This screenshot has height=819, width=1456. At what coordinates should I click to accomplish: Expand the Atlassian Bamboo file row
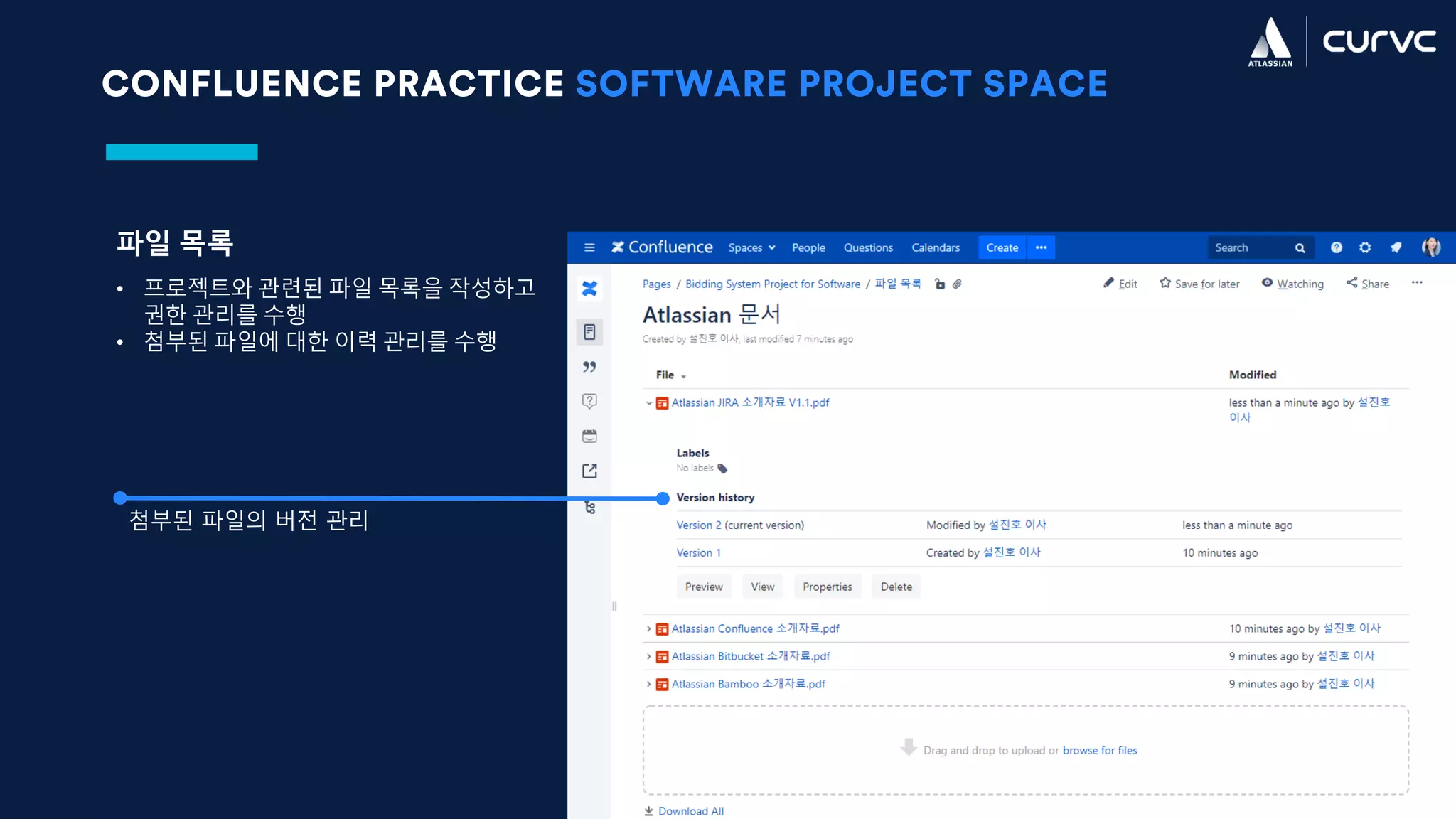pos(648,685)
